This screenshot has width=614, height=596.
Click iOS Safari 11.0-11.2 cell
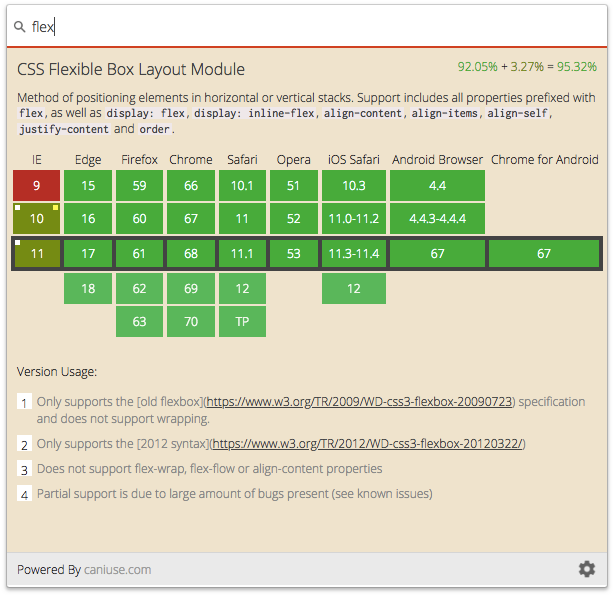point(354,218)
